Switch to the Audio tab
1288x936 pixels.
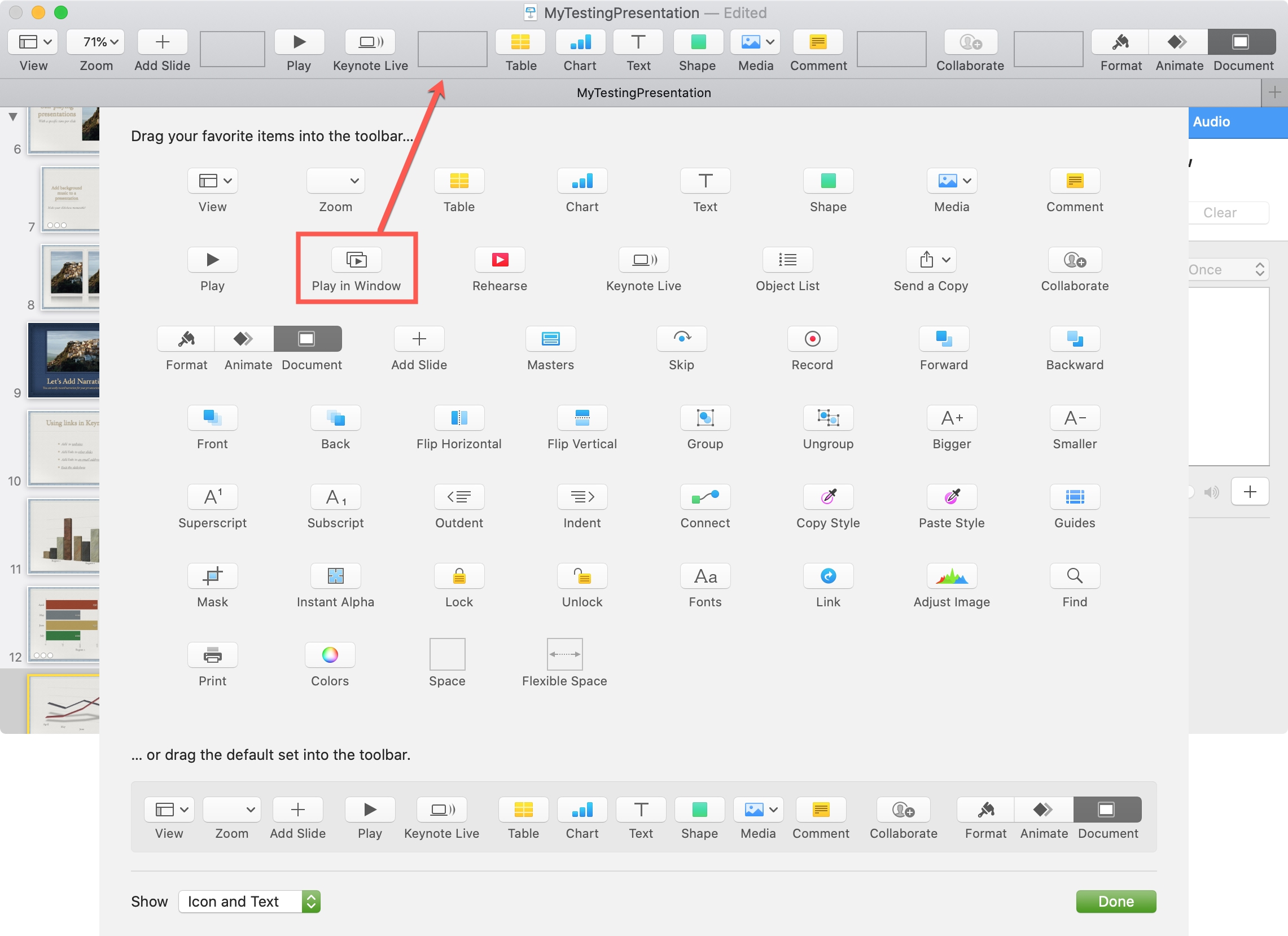pyautogui.click(x=1211, y=121)
